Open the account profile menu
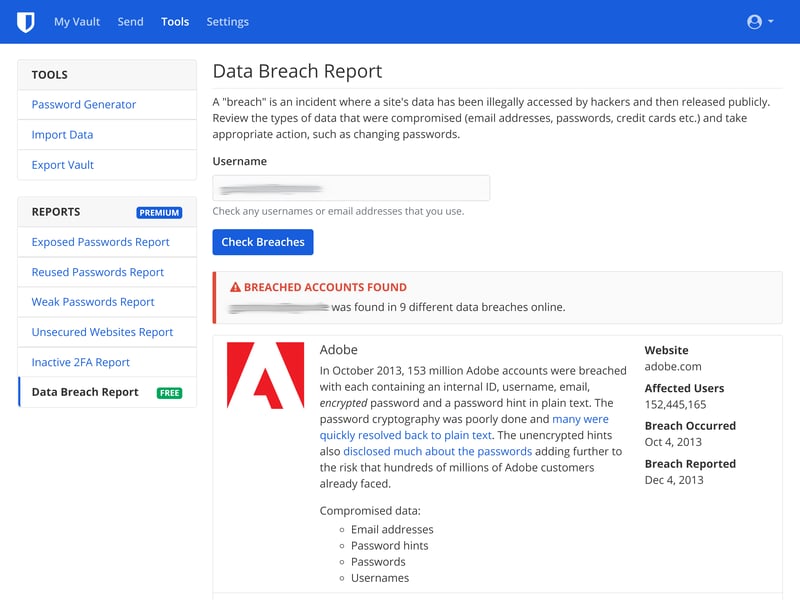 pos(760,22)
